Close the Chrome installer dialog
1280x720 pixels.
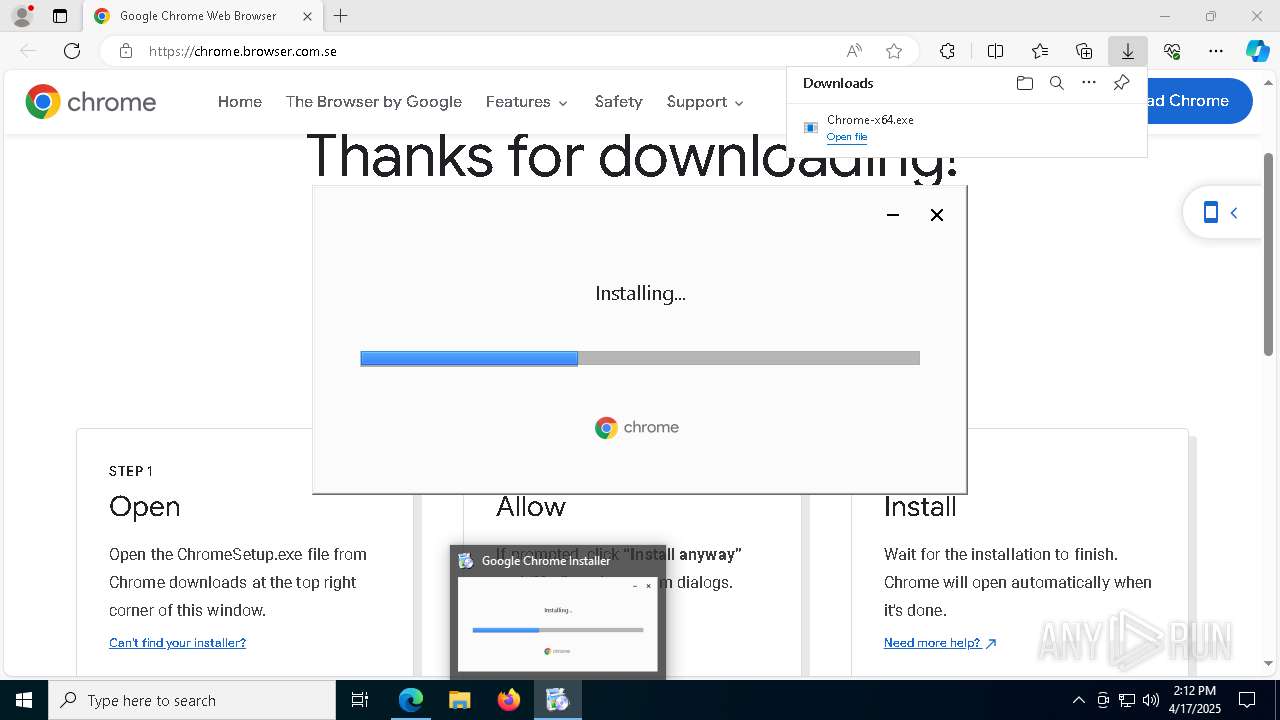[x=937, y=215]
